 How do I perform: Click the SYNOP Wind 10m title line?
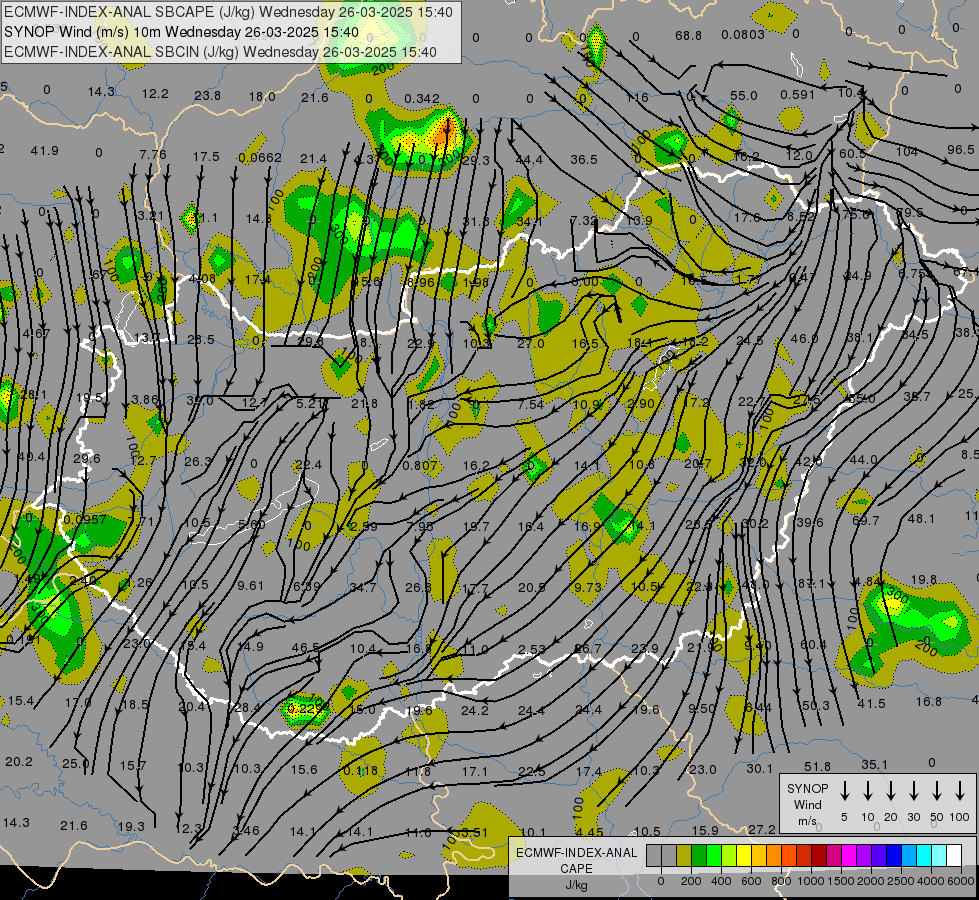[181, 32]
